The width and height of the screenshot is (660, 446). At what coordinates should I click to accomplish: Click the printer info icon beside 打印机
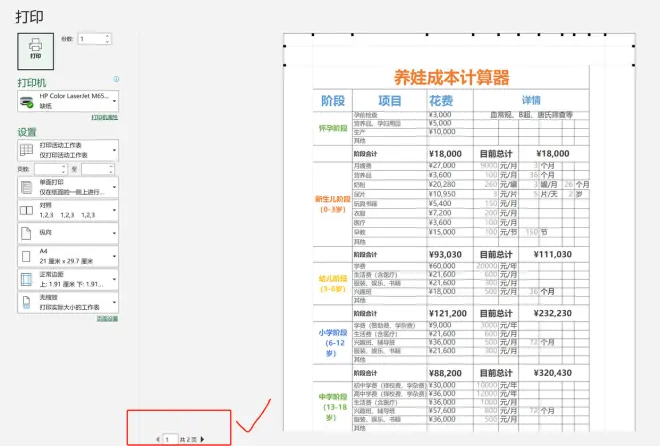coord(116,79)
